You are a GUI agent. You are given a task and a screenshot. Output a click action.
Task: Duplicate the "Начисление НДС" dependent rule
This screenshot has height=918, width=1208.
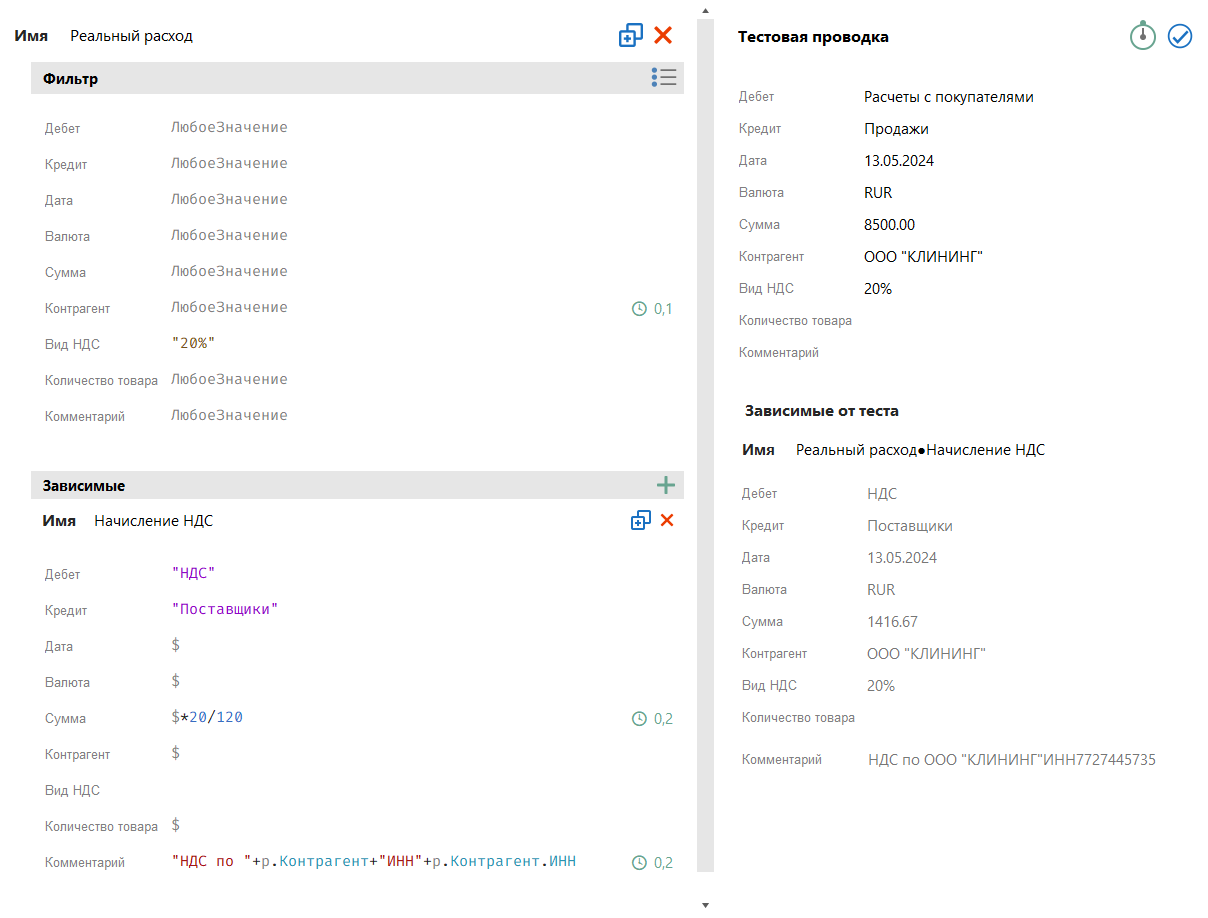pos(640,520)
